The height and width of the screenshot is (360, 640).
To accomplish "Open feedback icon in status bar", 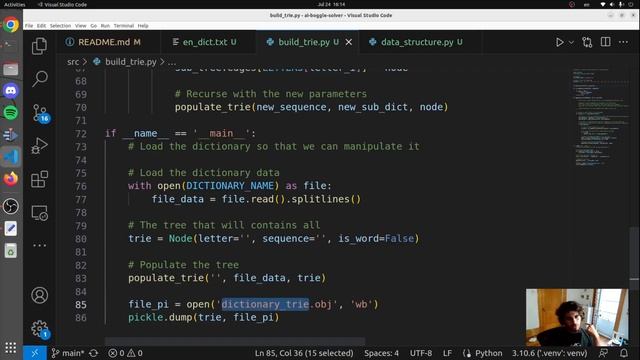I will pyautogui.click(x=603, y=353).
